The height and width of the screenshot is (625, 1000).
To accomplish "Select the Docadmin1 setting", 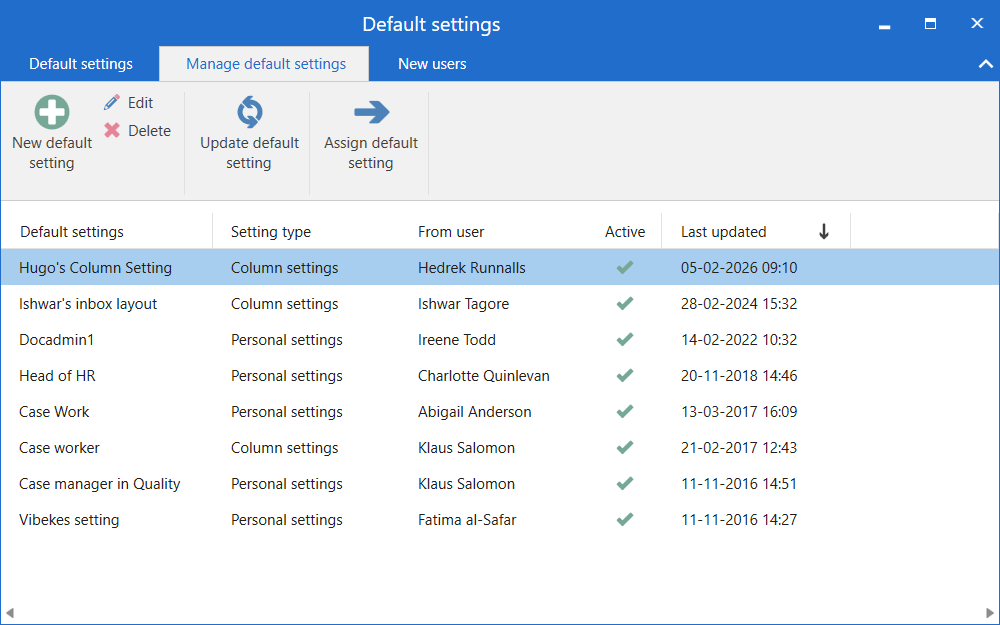I will click(57, 340).
